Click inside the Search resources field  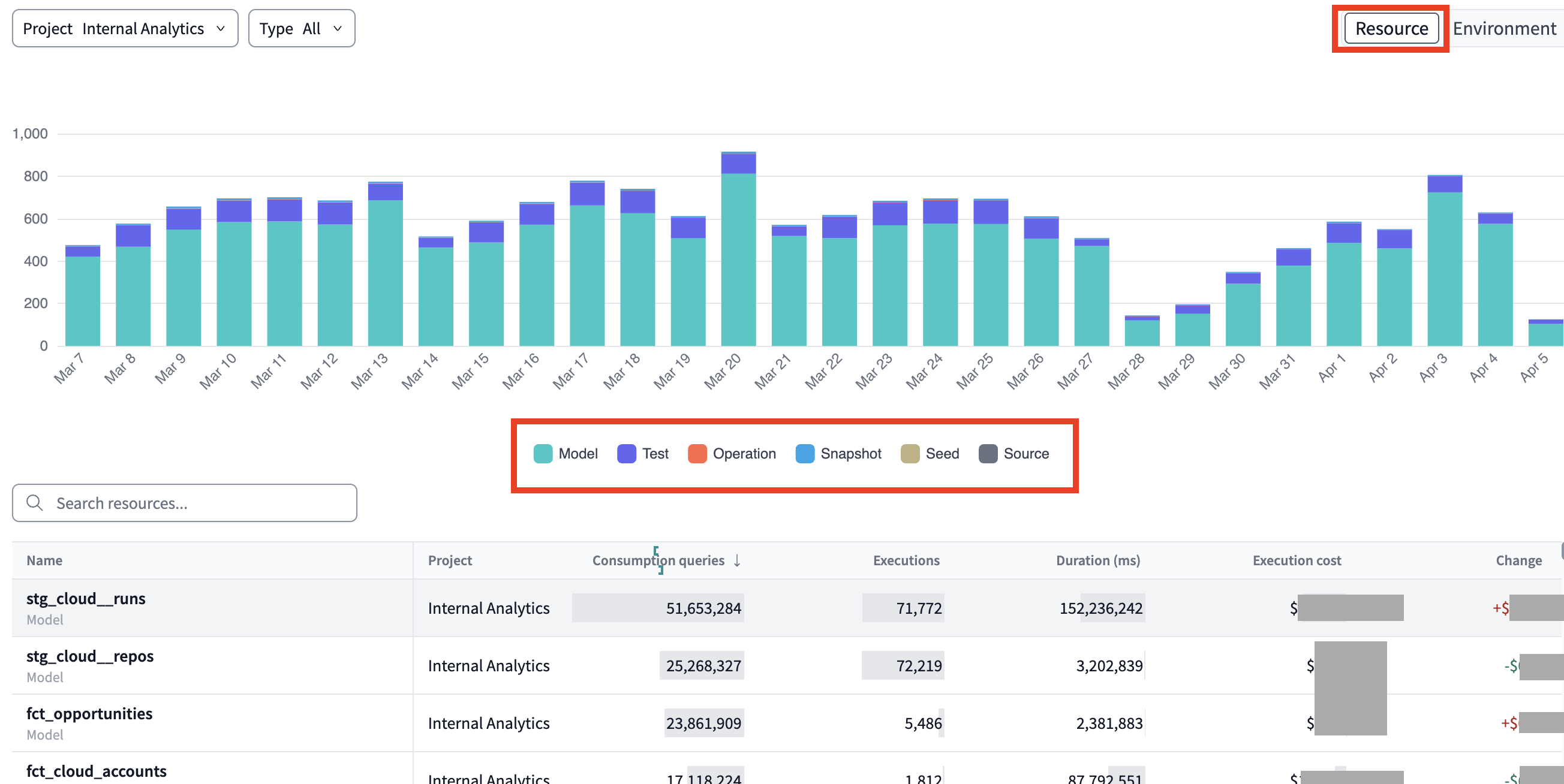(x=152, y=503)
